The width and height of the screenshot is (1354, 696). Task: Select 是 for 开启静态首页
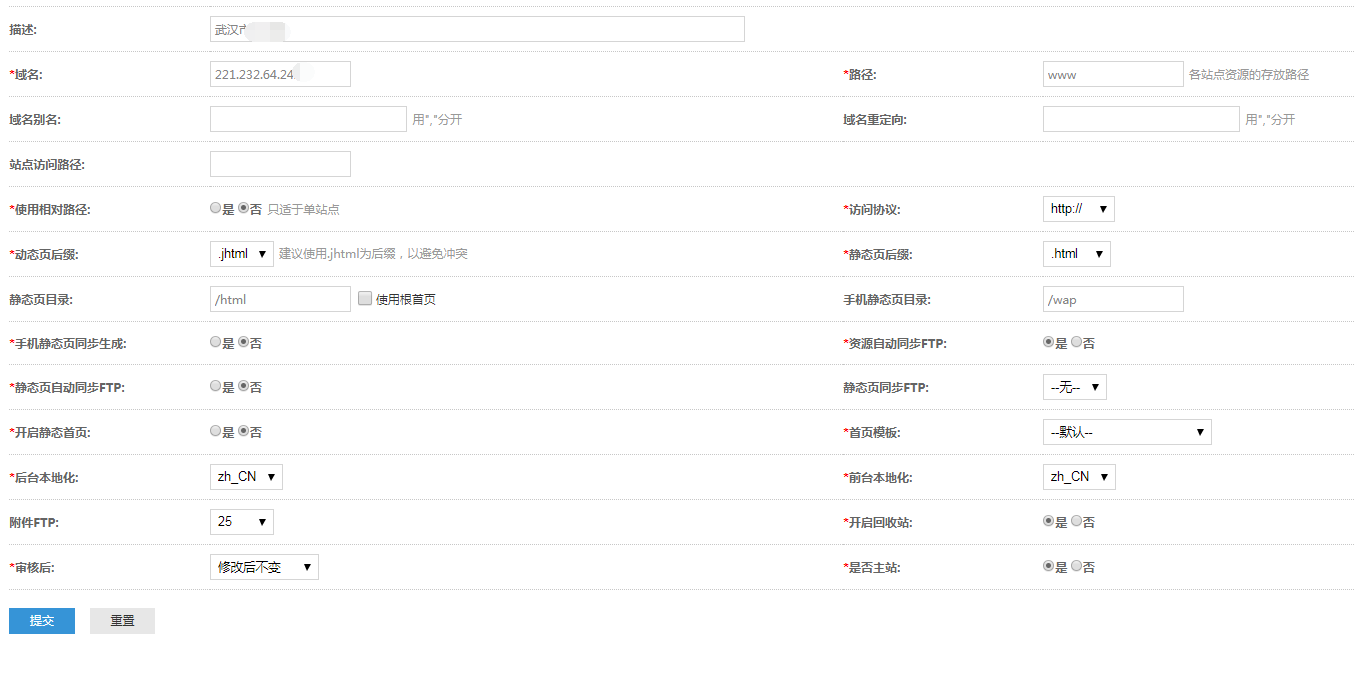215,431
